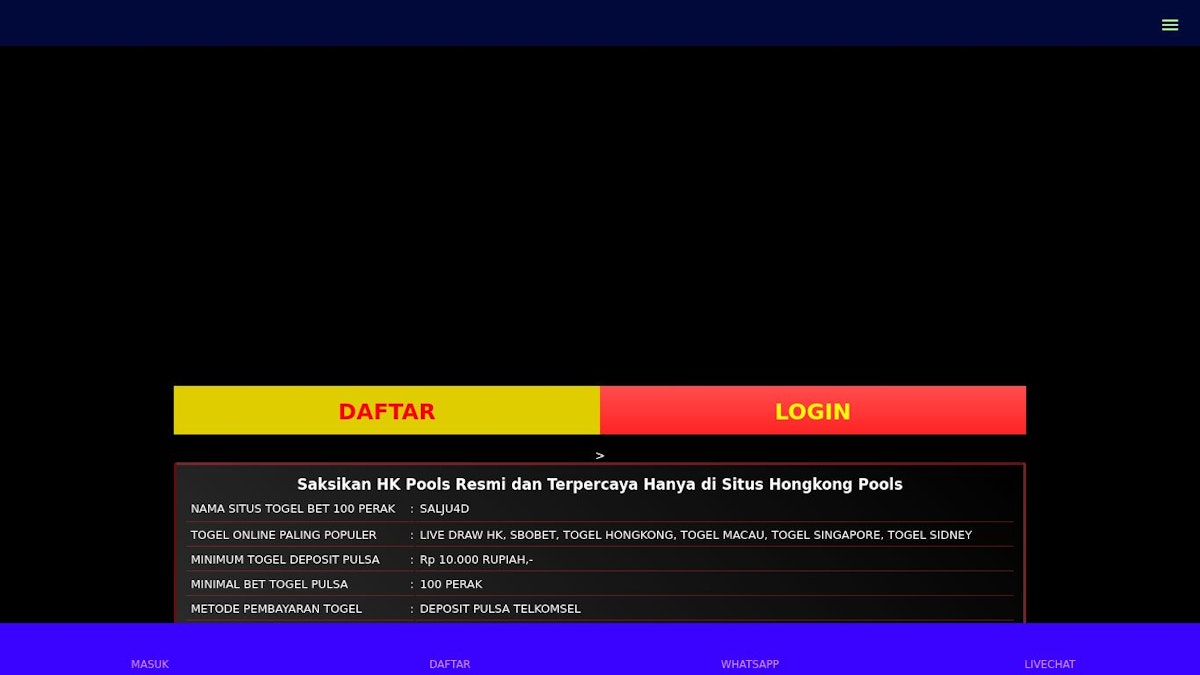
Task: Click the yellow DAFTAR button
Action: (x=386, y=411)
